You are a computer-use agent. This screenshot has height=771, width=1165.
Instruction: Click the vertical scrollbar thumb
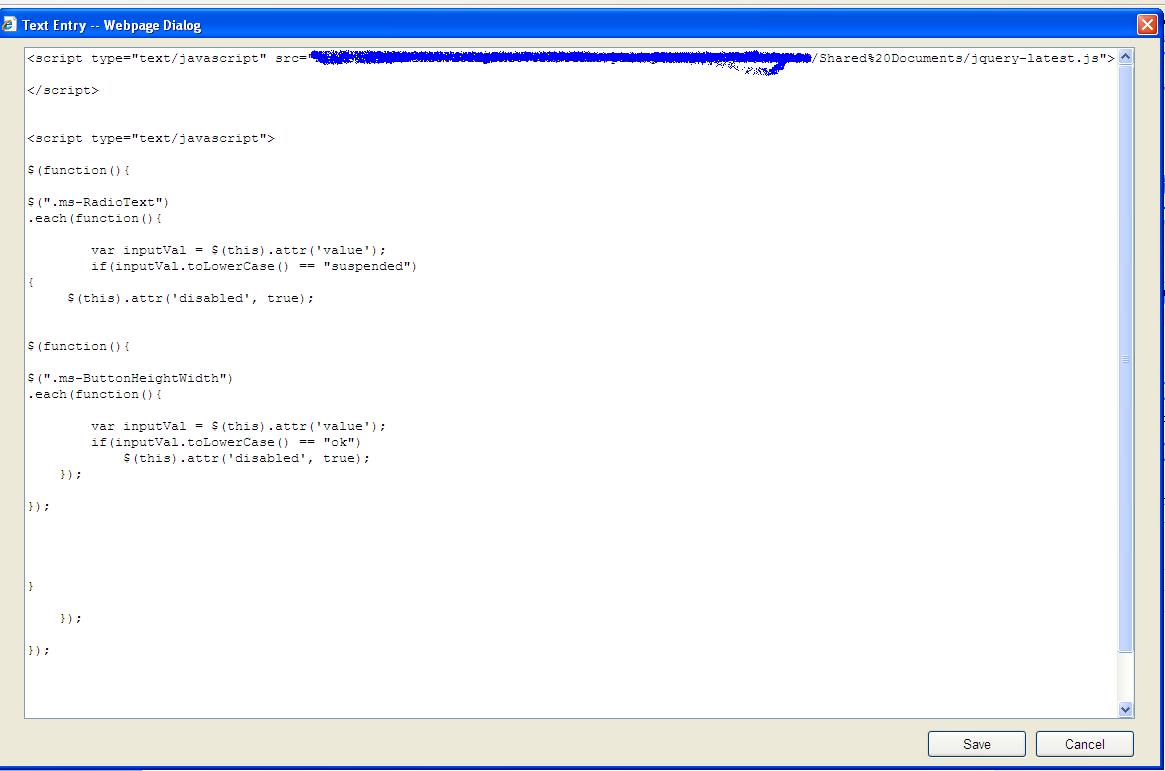coord(1126,359)
